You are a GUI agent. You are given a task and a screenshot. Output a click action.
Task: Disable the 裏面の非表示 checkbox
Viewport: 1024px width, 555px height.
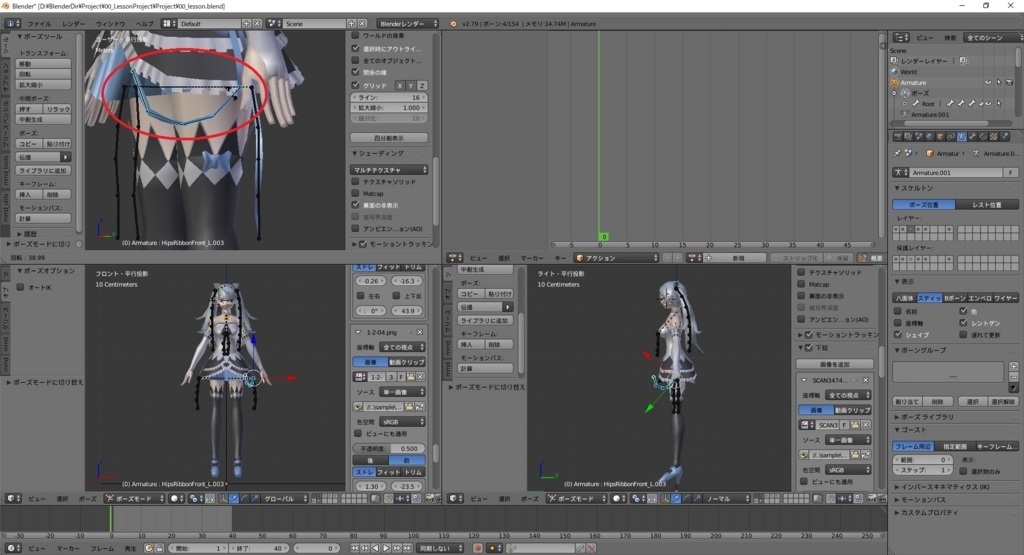pos(355,203)
